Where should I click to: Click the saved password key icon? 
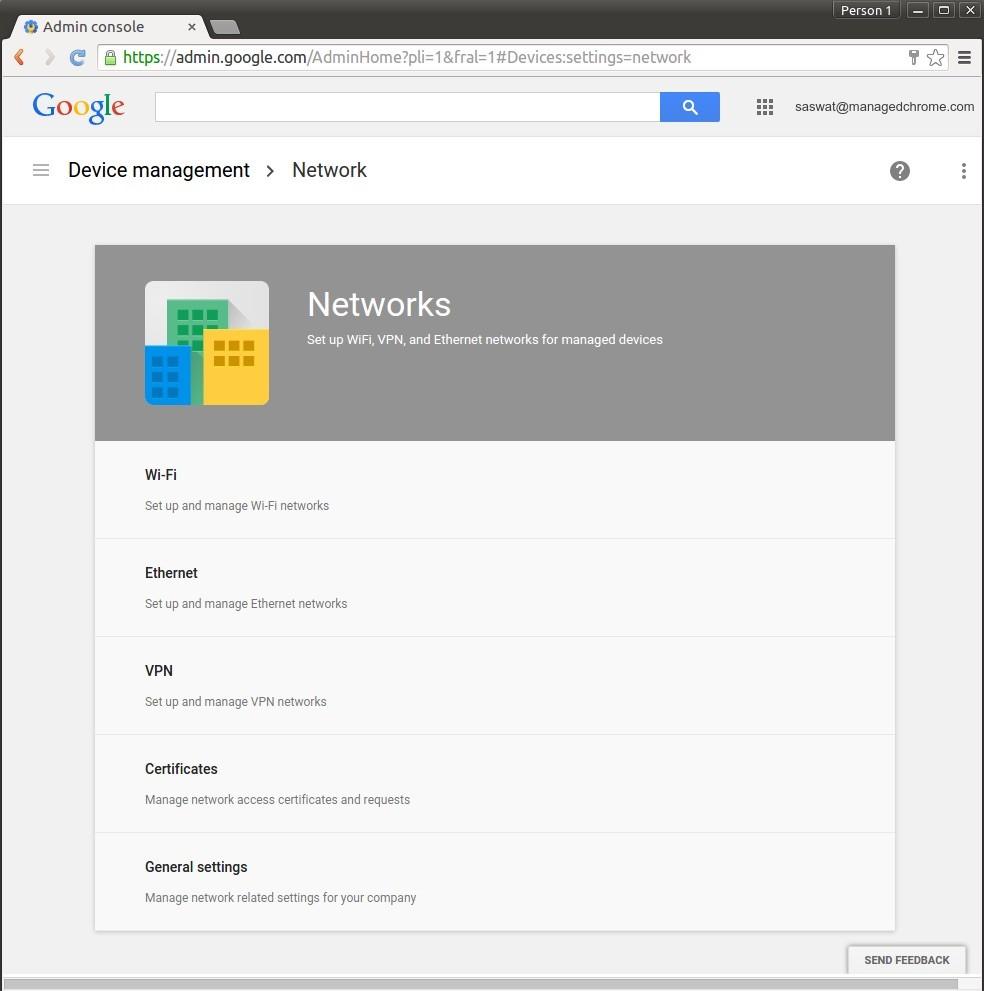click(913, 58)
